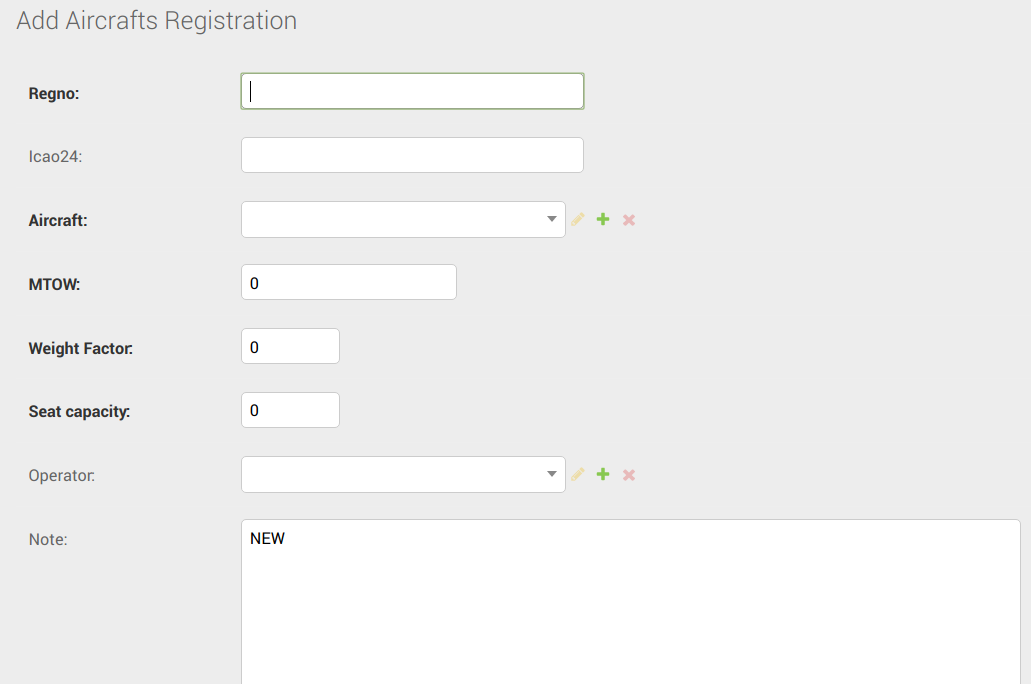Click the MTOW label
The height and width of the screenshot is (684, 1031).
(54, 284)
